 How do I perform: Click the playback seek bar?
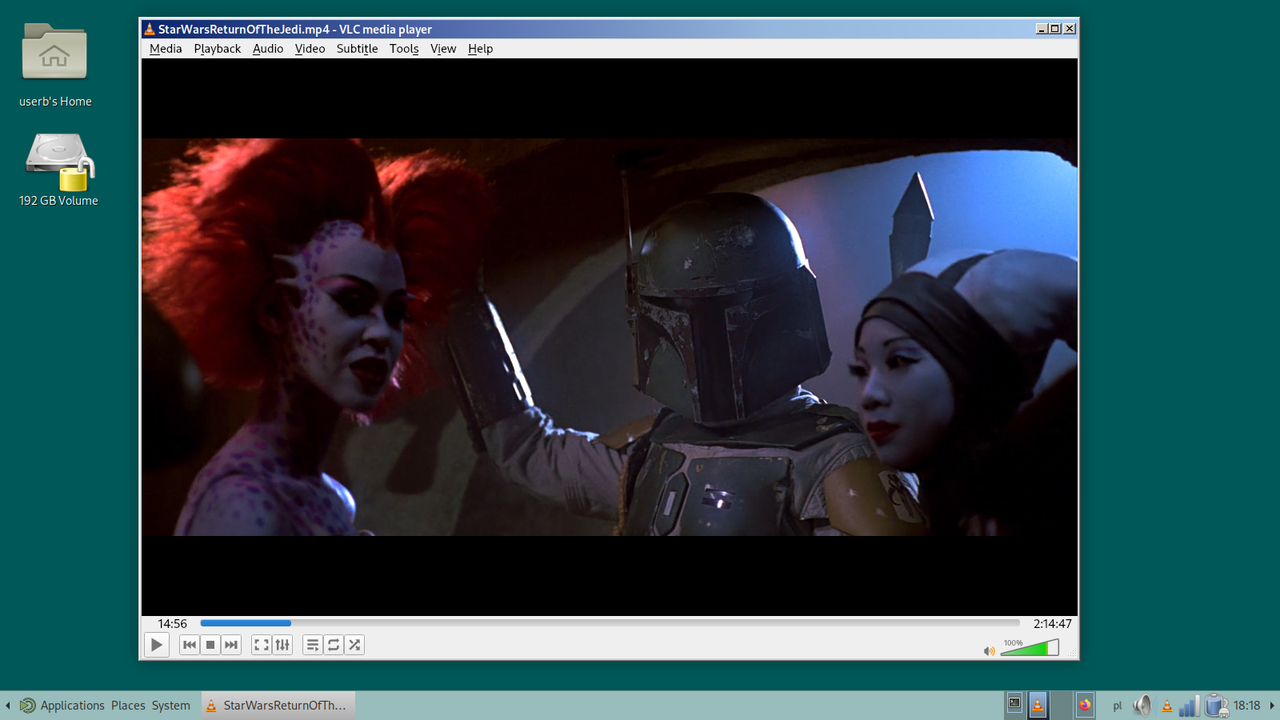(x=610, y=623)
